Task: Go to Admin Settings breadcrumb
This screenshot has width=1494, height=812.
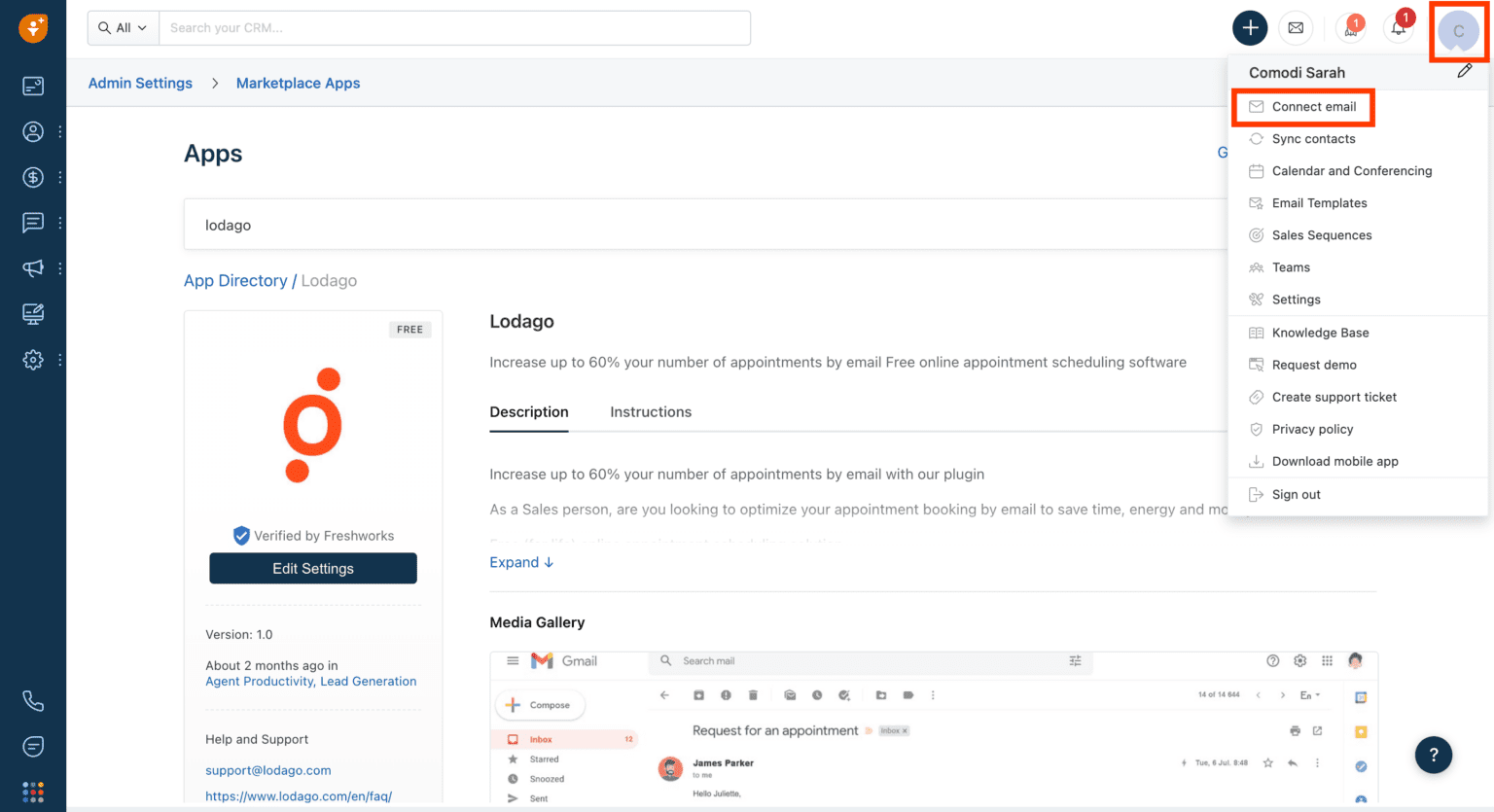Action: click(140, 84)
